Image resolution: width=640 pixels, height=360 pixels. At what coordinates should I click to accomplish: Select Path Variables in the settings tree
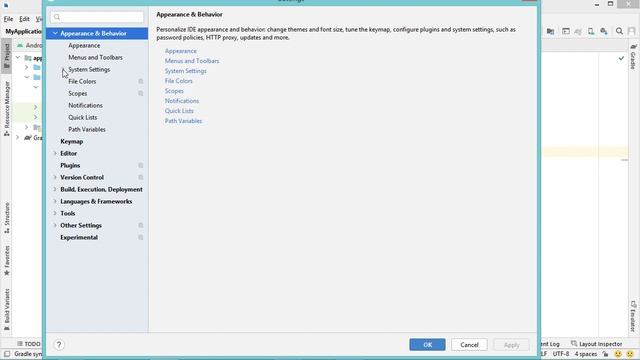(x=87, y=129)
